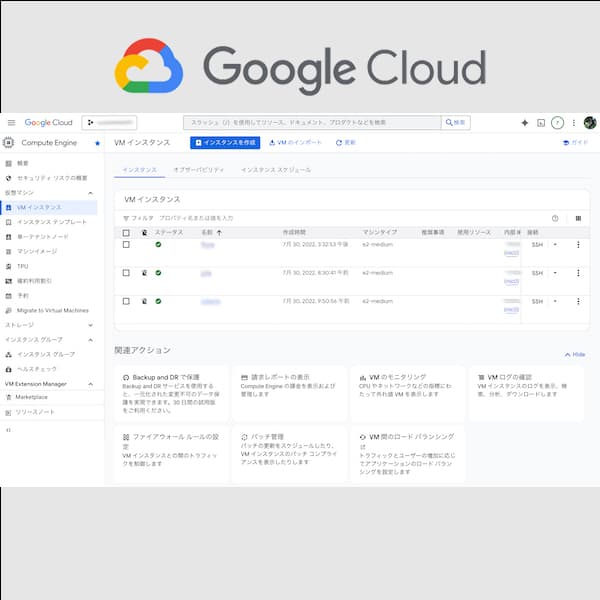Open Cloud Shell terminal icon
Screen dimensions: 600x600
click(x=541, y=123)
